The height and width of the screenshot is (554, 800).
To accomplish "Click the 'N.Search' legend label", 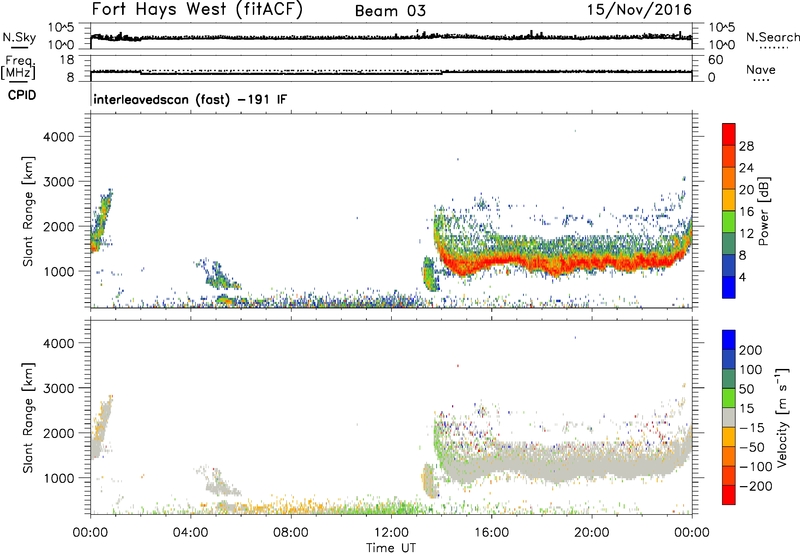I will pos(772,37).
